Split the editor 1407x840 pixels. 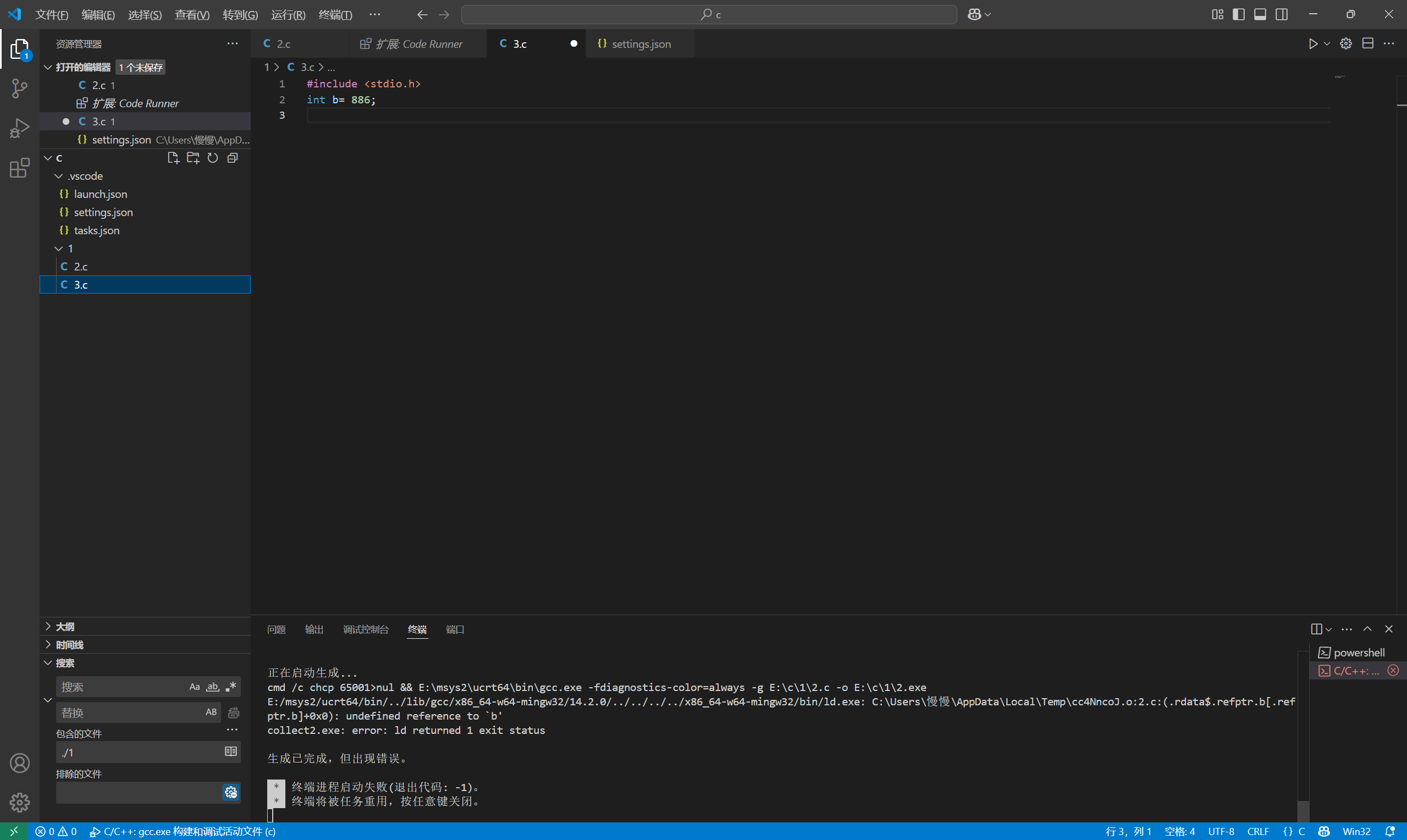click(x=1369, y=43)
